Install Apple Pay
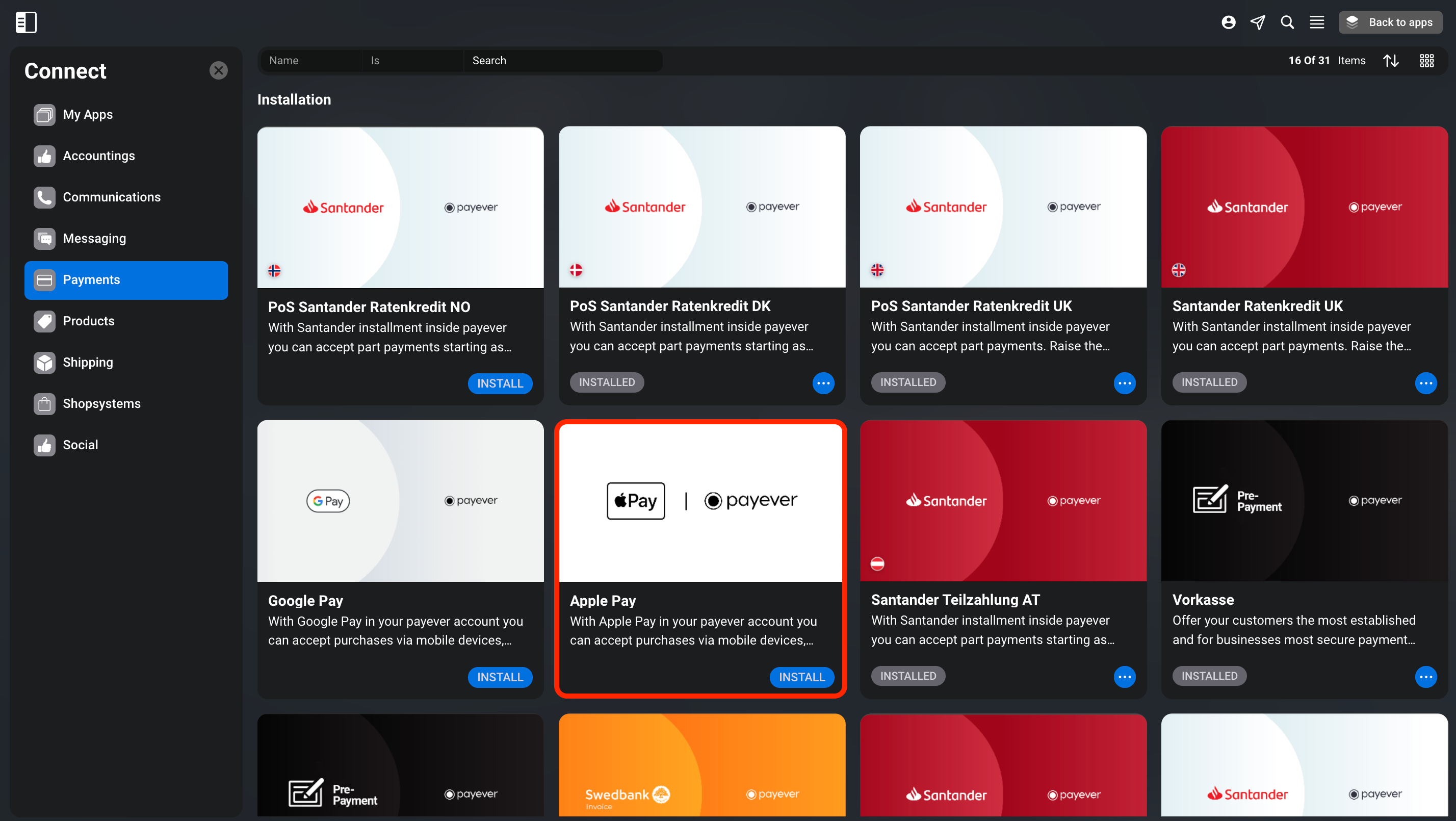 801,677
